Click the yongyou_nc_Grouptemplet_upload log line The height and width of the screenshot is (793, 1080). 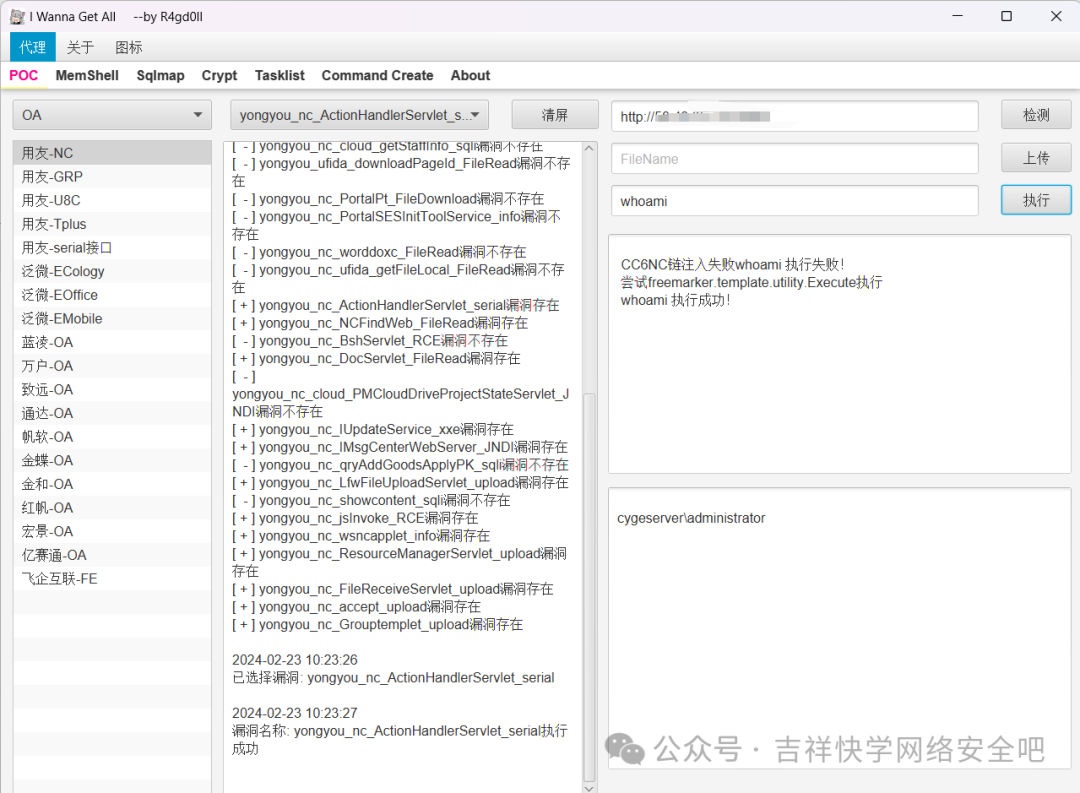(x=377, y=625)
